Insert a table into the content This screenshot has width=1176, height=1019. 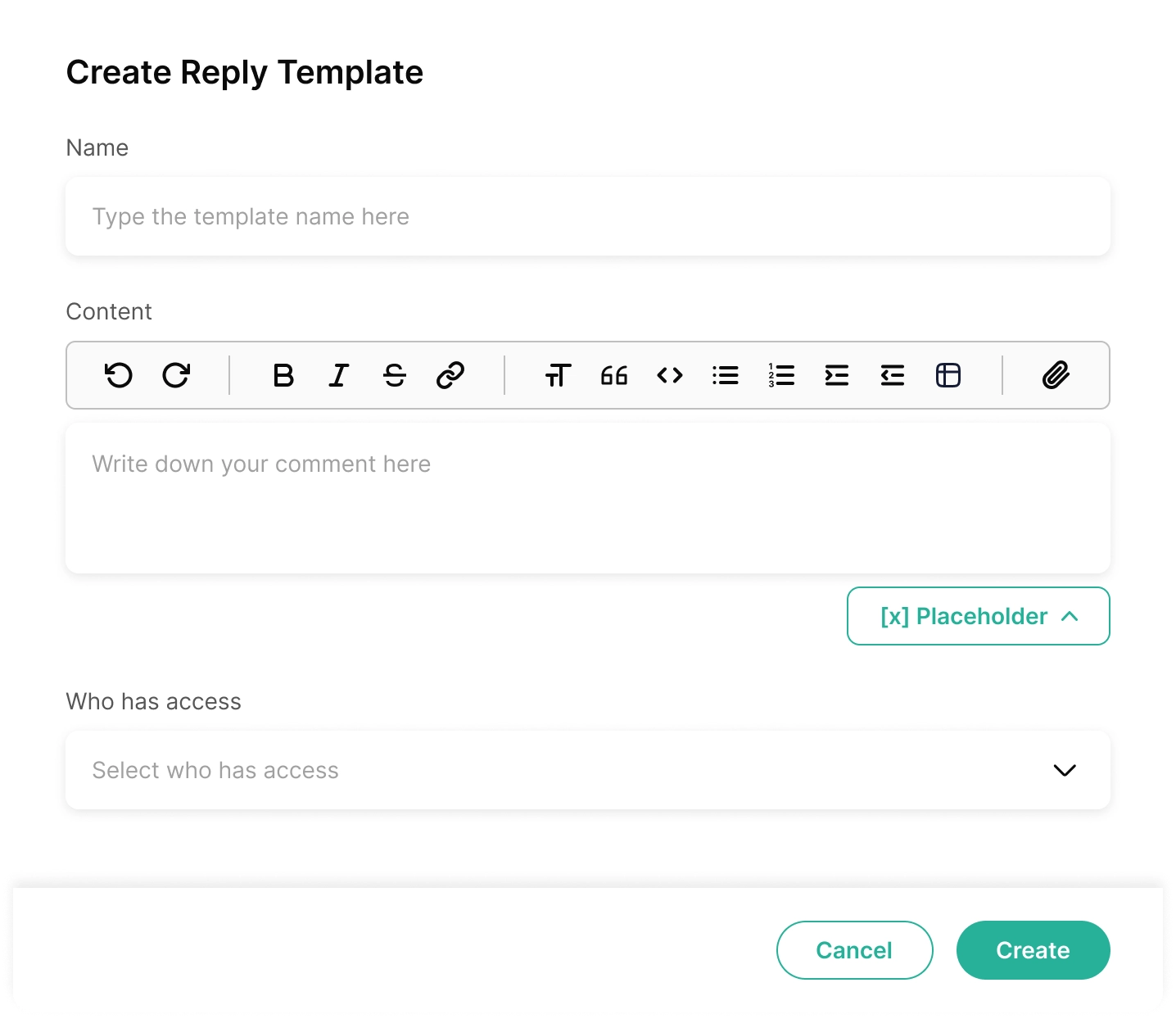(948, 375)
